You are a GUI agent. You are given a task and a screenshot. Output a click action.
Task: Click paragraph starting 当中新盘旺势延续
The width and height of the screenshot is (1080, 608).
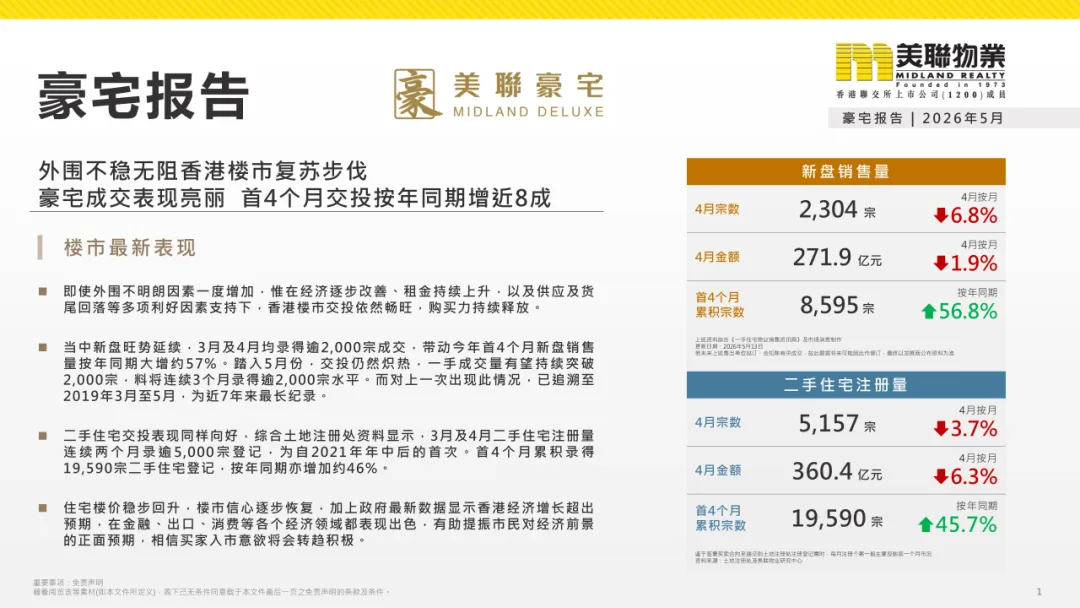329,372
